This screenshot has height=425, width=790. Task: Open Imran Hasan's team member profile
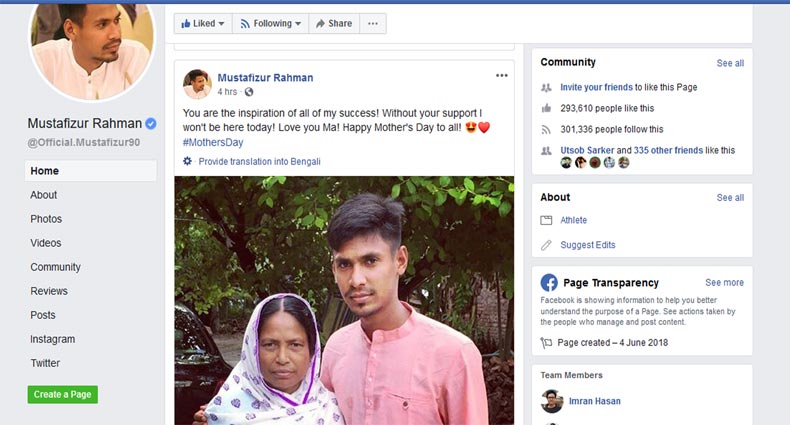pyautogui.click(x=596, y=401)
